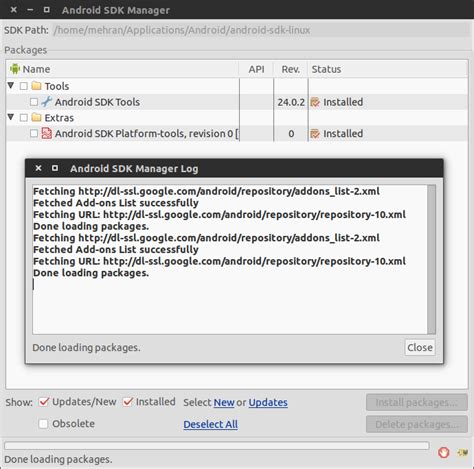
Task: Click the New link to select new packages
Action: point(224,402)
